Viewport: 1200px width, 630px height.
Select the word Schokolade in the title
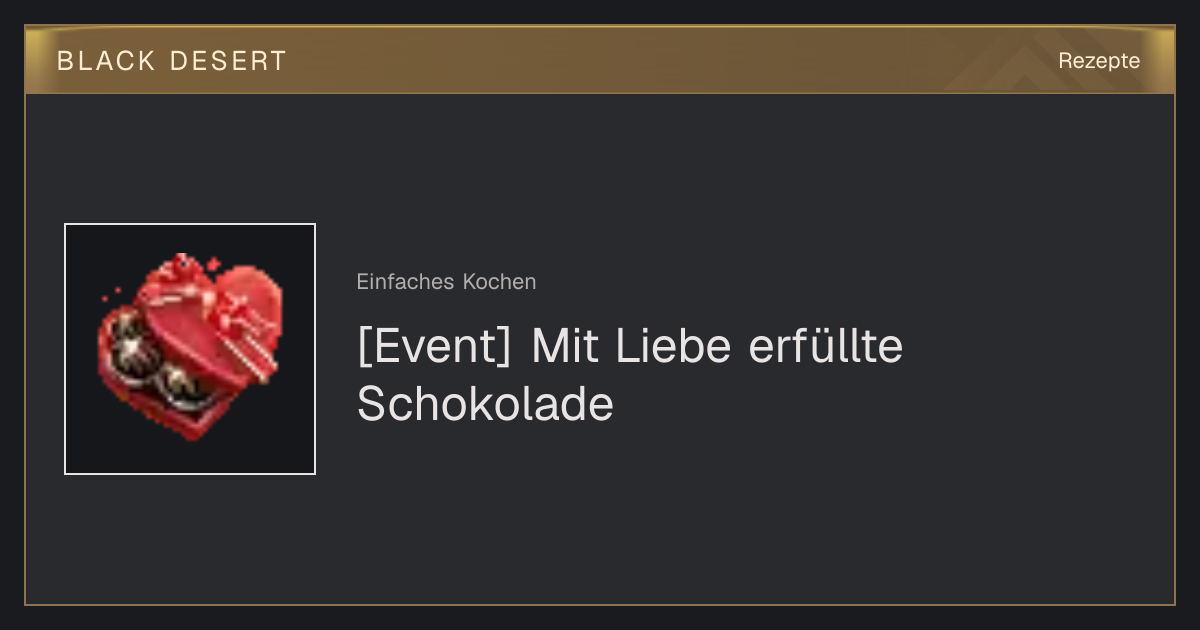tap(485, 404)
